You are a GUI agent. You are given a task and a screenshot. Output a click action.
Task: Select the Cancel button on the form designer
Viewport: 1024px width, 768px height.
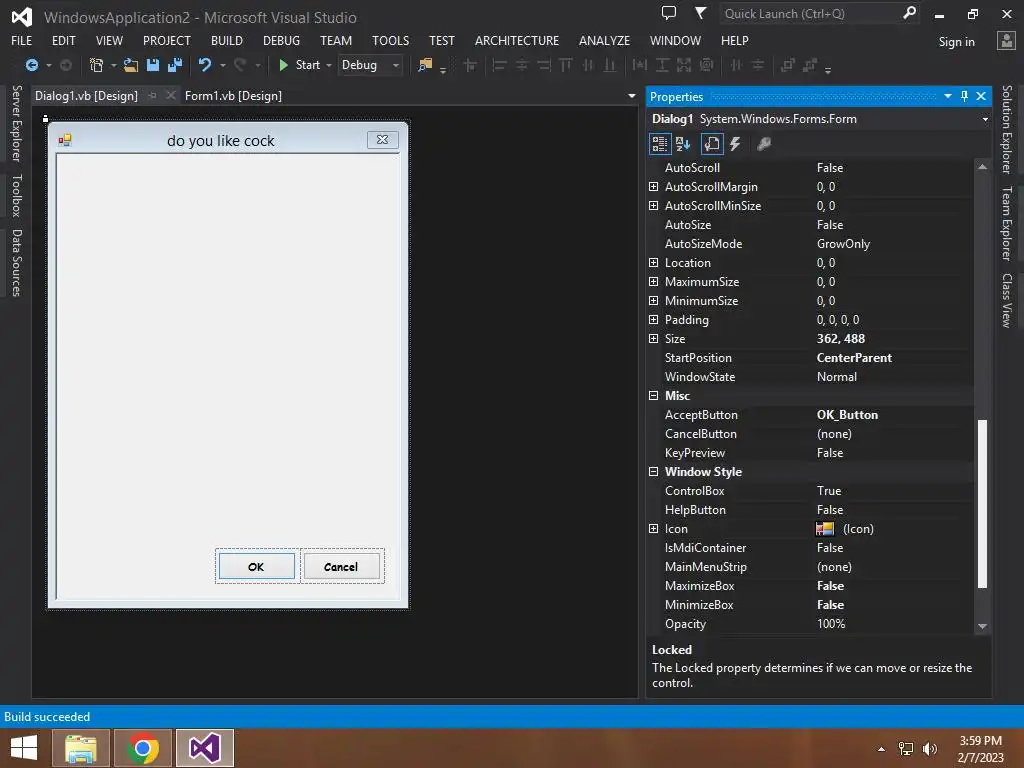[341, 566]
